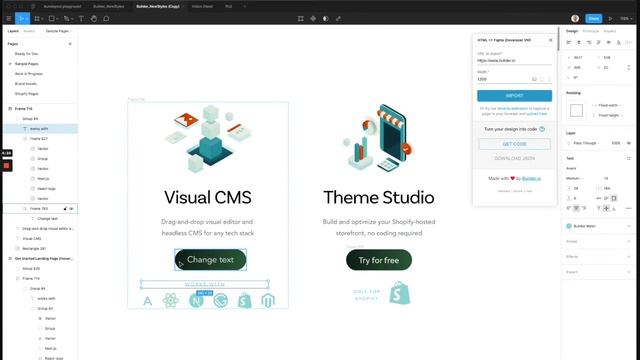The height and width of the screenshot is (360, 640).
Task: Add a new page with the plus icon
Action: pos(70,44)
